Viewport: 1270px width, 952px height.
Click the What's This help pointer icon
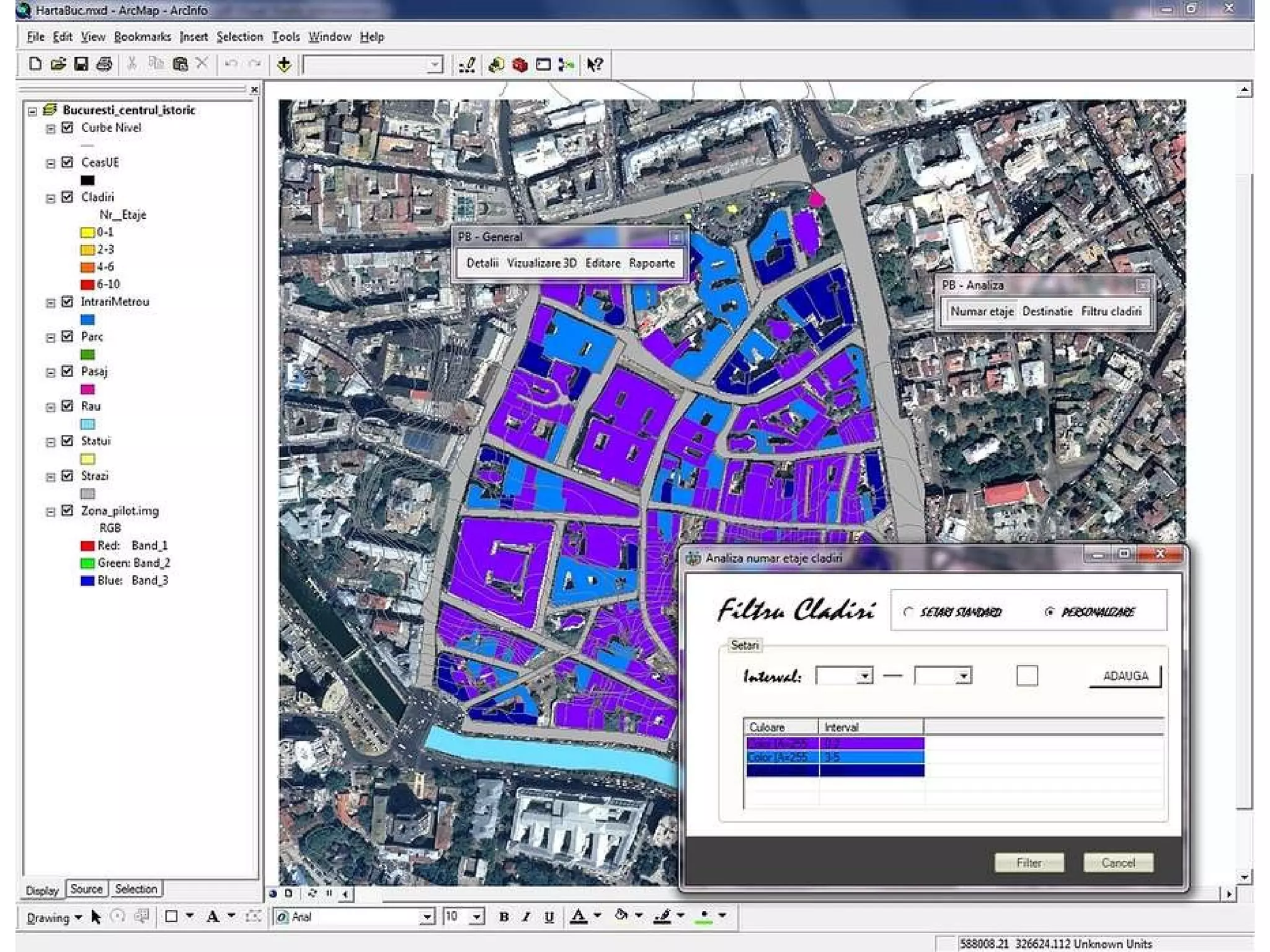point(595,64)
